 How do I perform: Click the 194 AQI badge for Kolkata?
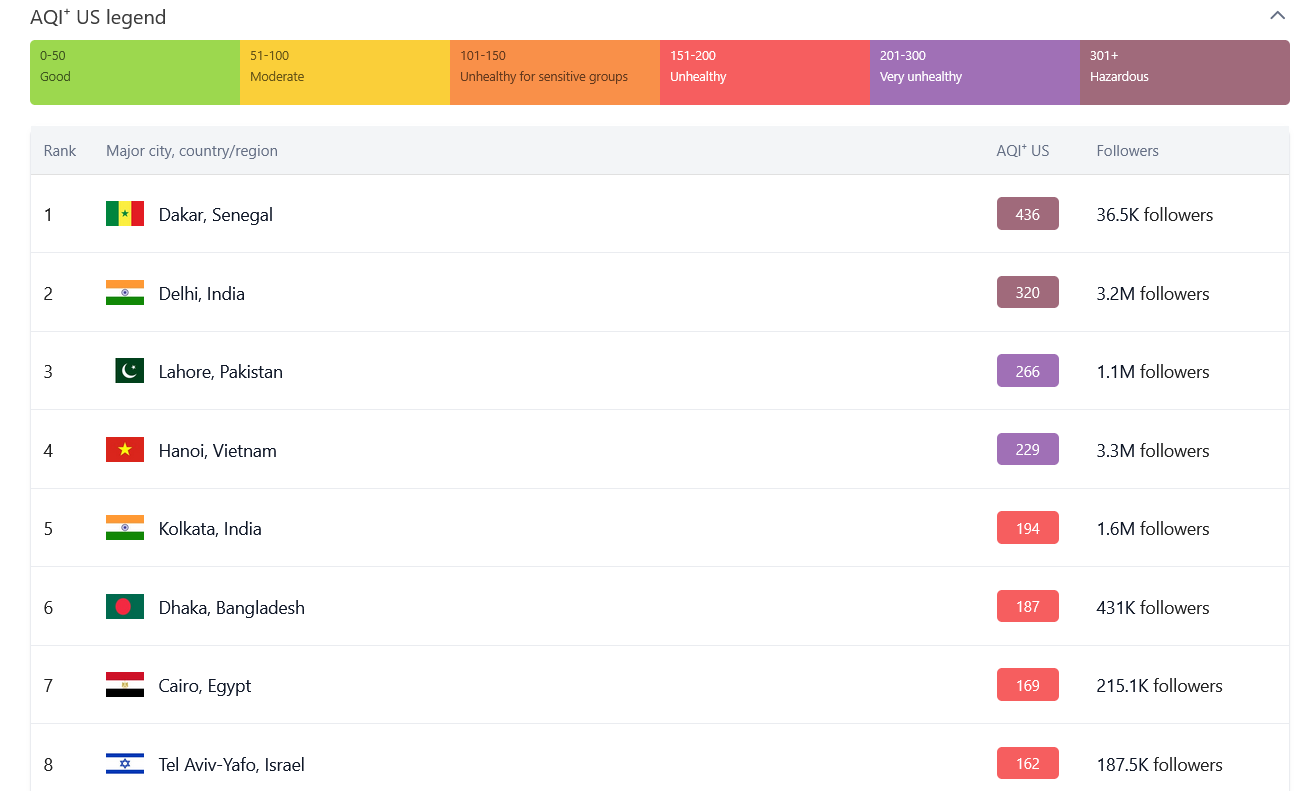[x=1028, y=528]
